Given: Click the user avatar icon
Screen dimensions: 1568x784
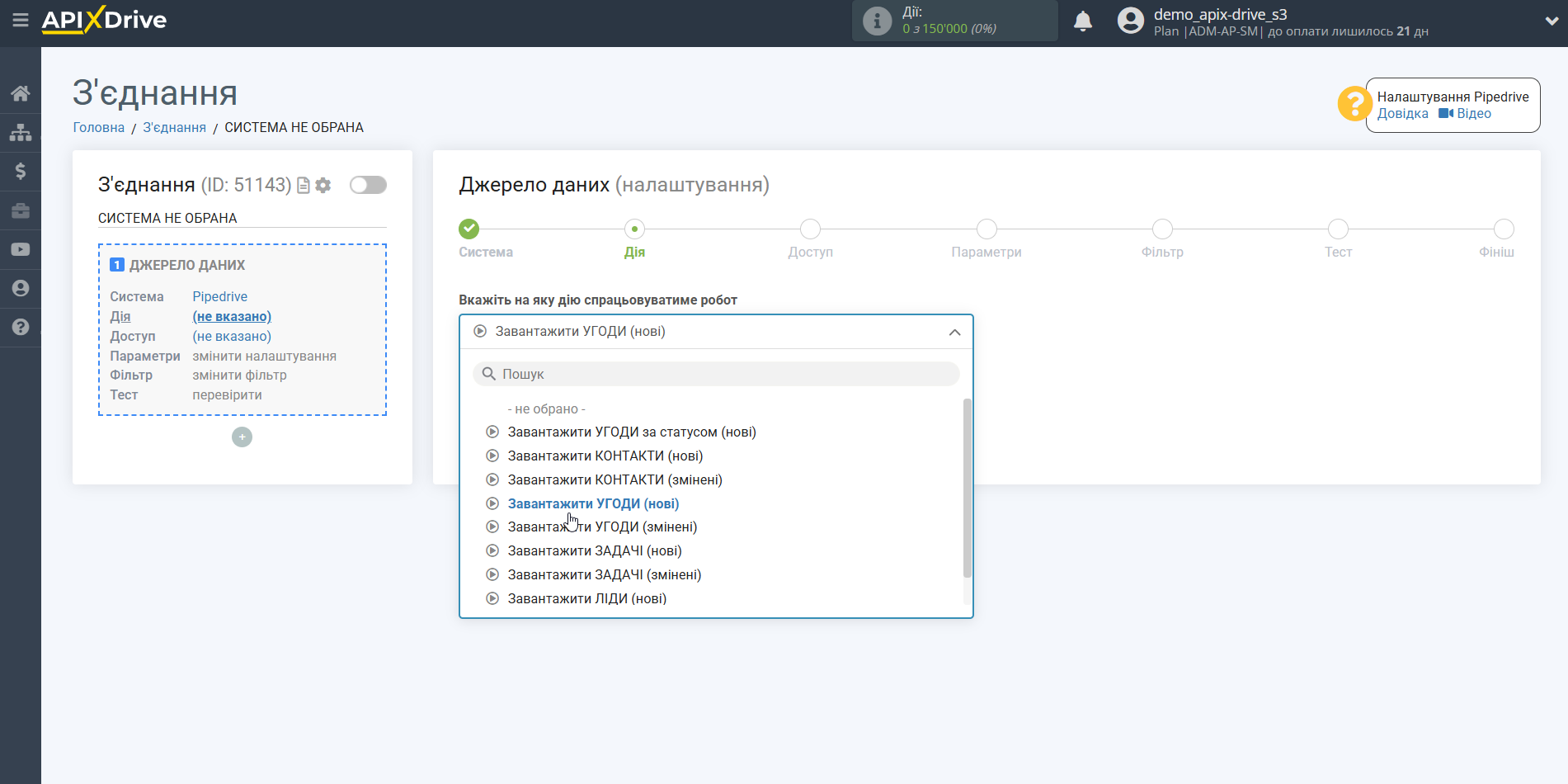Looking at the screenshot, I should [x=1131, y=21].
